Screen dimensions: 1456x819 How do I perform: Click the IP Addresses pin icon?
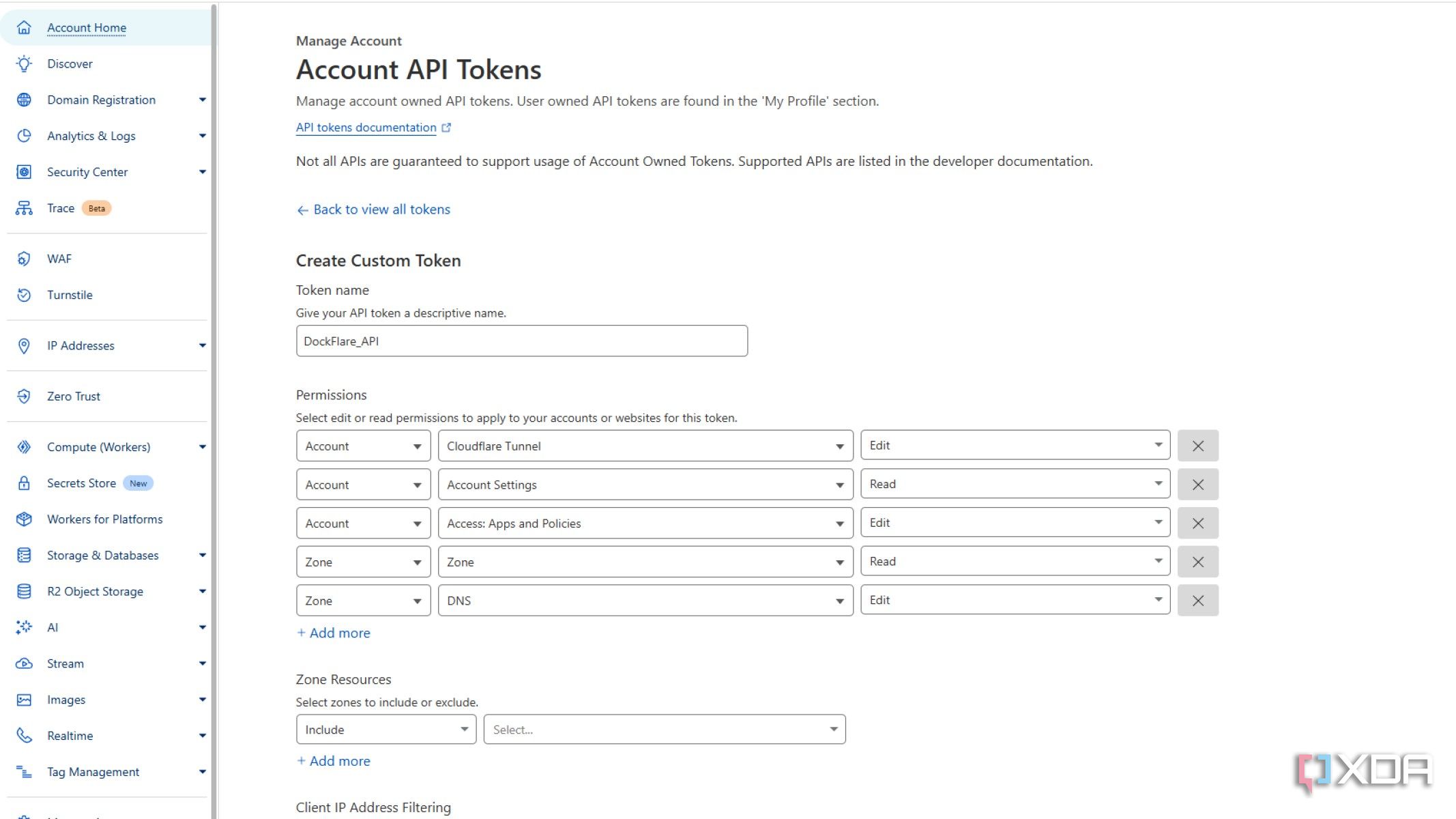pyautogui.click(x=24, y=345)
